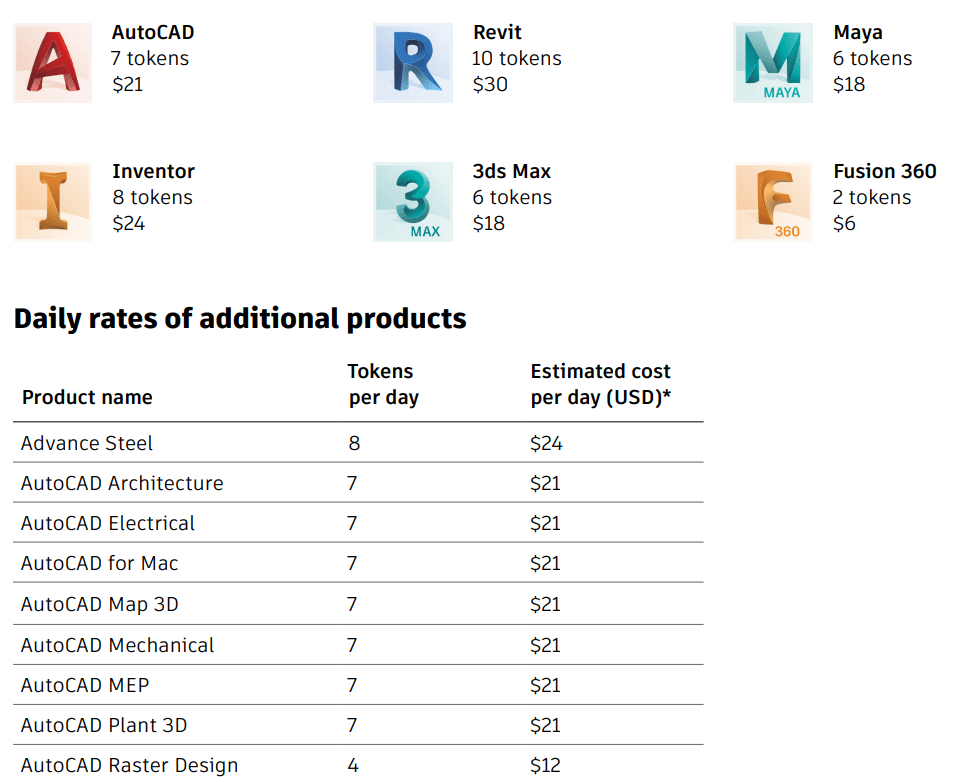Image resolution: width=954 pixels, height=782 pixels.
Task: Select the 3ds Max product title
Action: coord(512,172)
